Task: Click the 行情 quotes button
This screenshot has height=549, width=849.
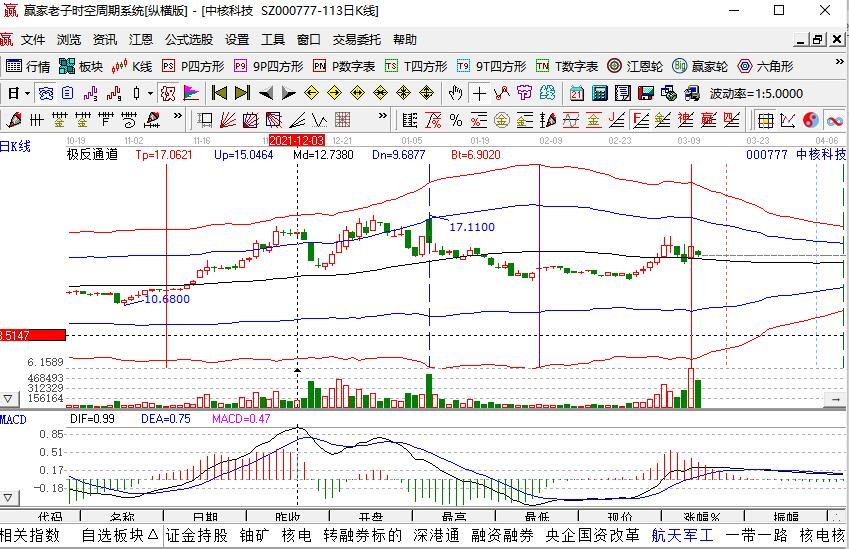Action: (x=29, y=66)
